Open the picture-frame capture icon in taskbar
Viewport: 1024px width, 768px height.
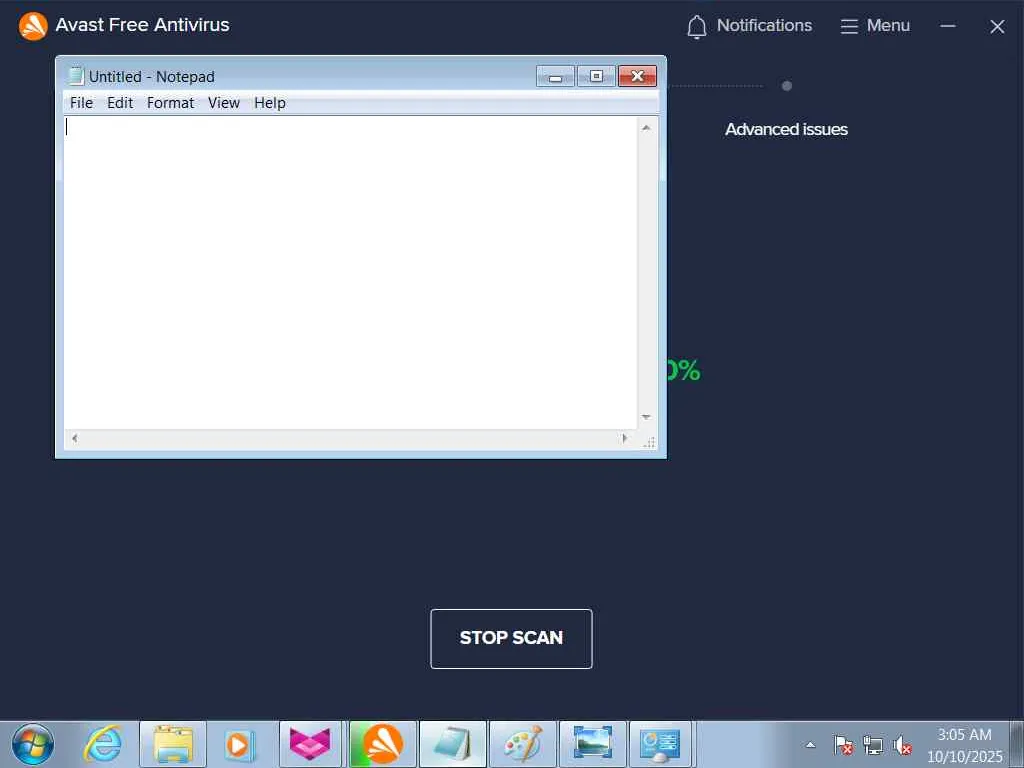pyautogui.click(x=592, y=744)
